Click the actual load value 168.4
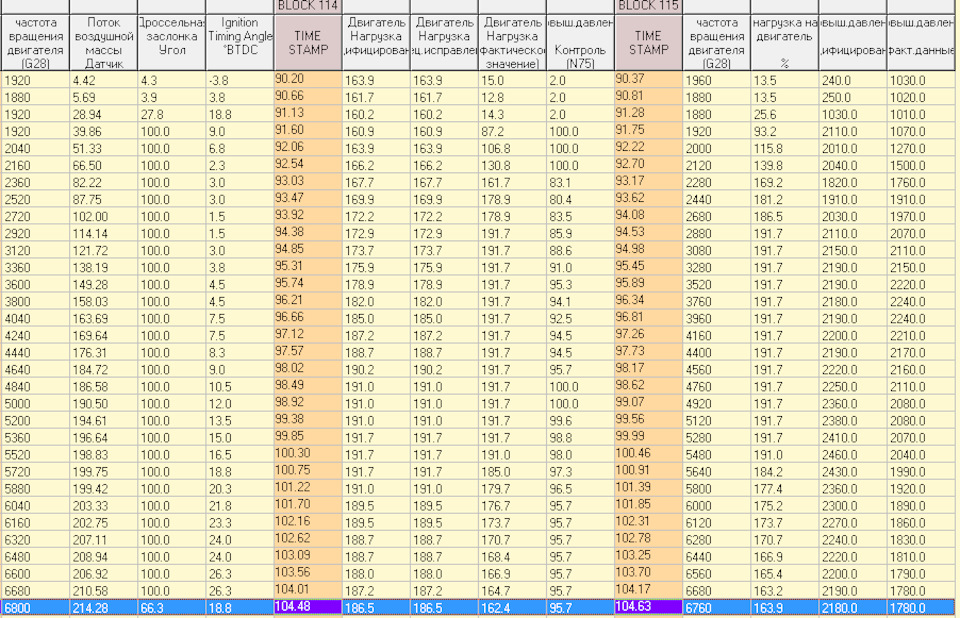The width and height of the screenshot is (960, 618). [x=512, y=557]
